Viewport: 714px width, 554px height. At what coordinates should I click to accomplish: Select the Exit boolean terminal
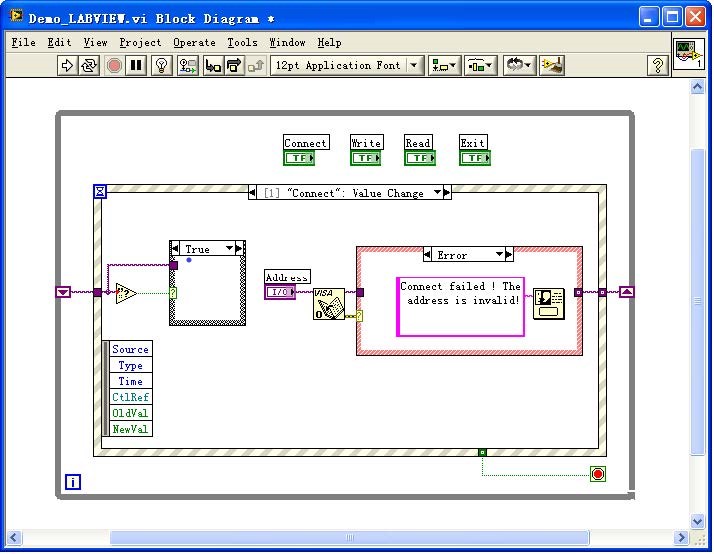[x=474, y=158]
